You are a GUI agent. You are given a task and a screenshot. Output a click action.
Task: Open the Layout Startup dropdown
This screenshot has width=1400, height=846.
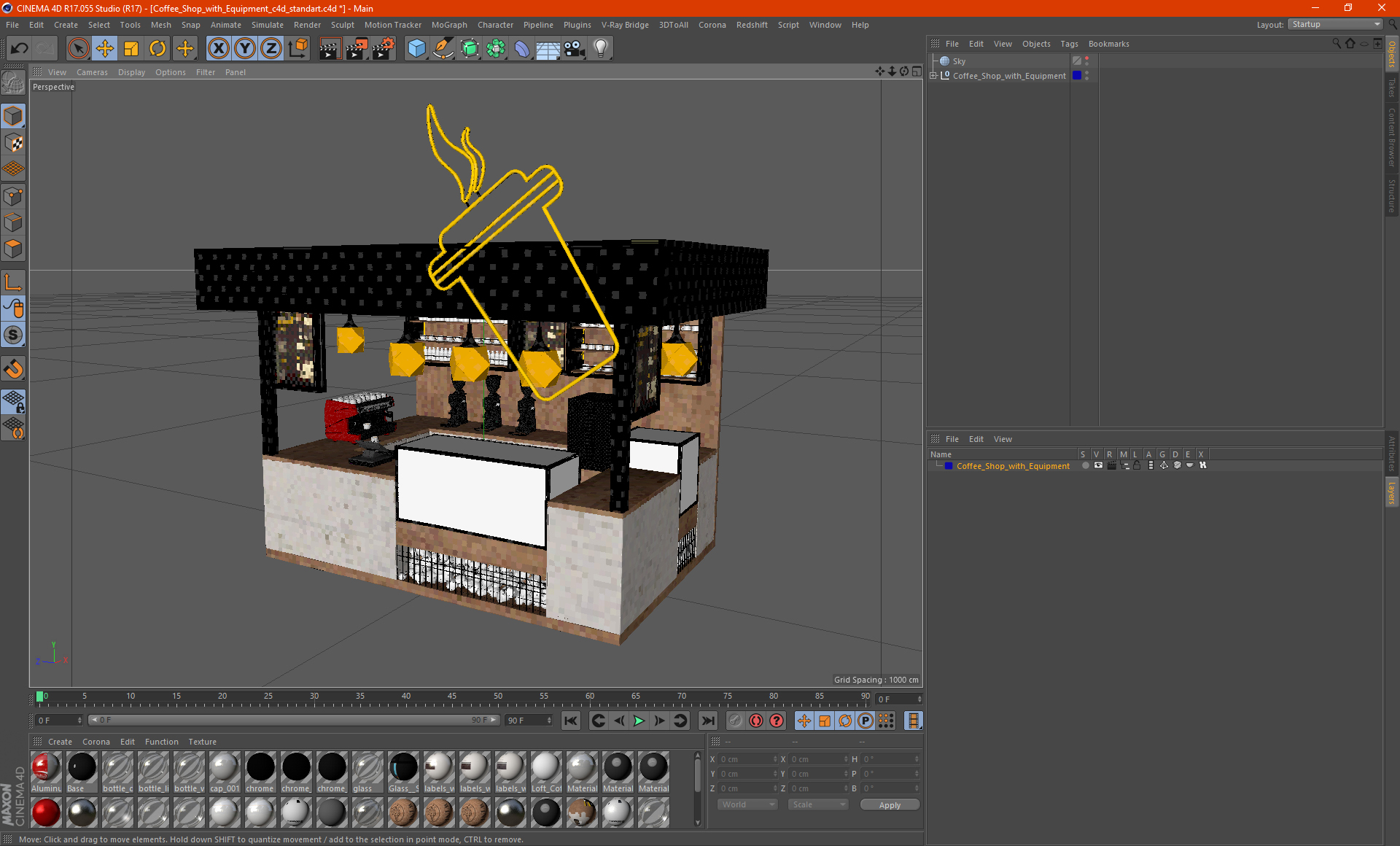(x=1335, y=24)
